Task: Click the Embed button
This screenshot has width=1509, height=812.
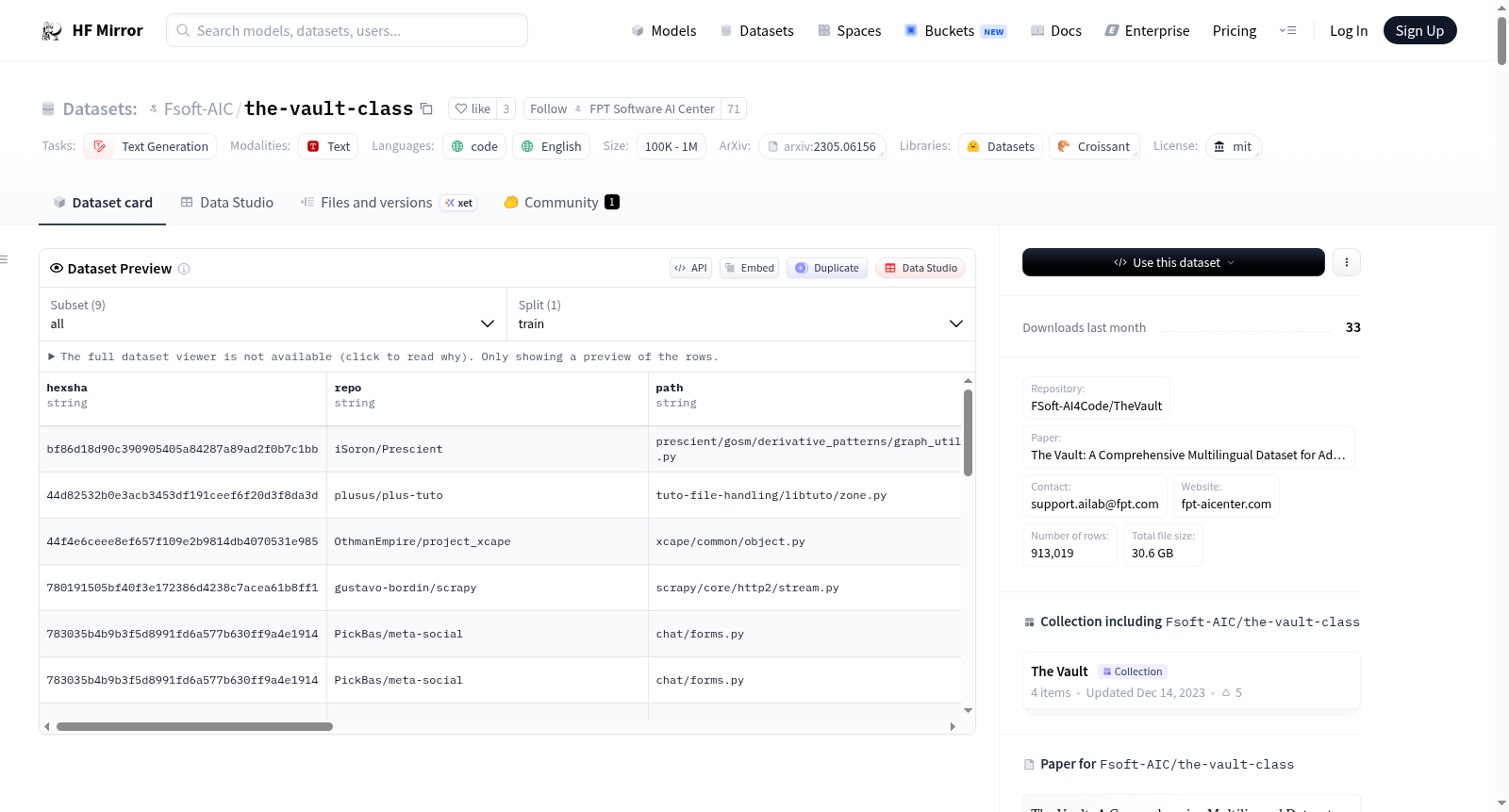Action: pos(748,268)
